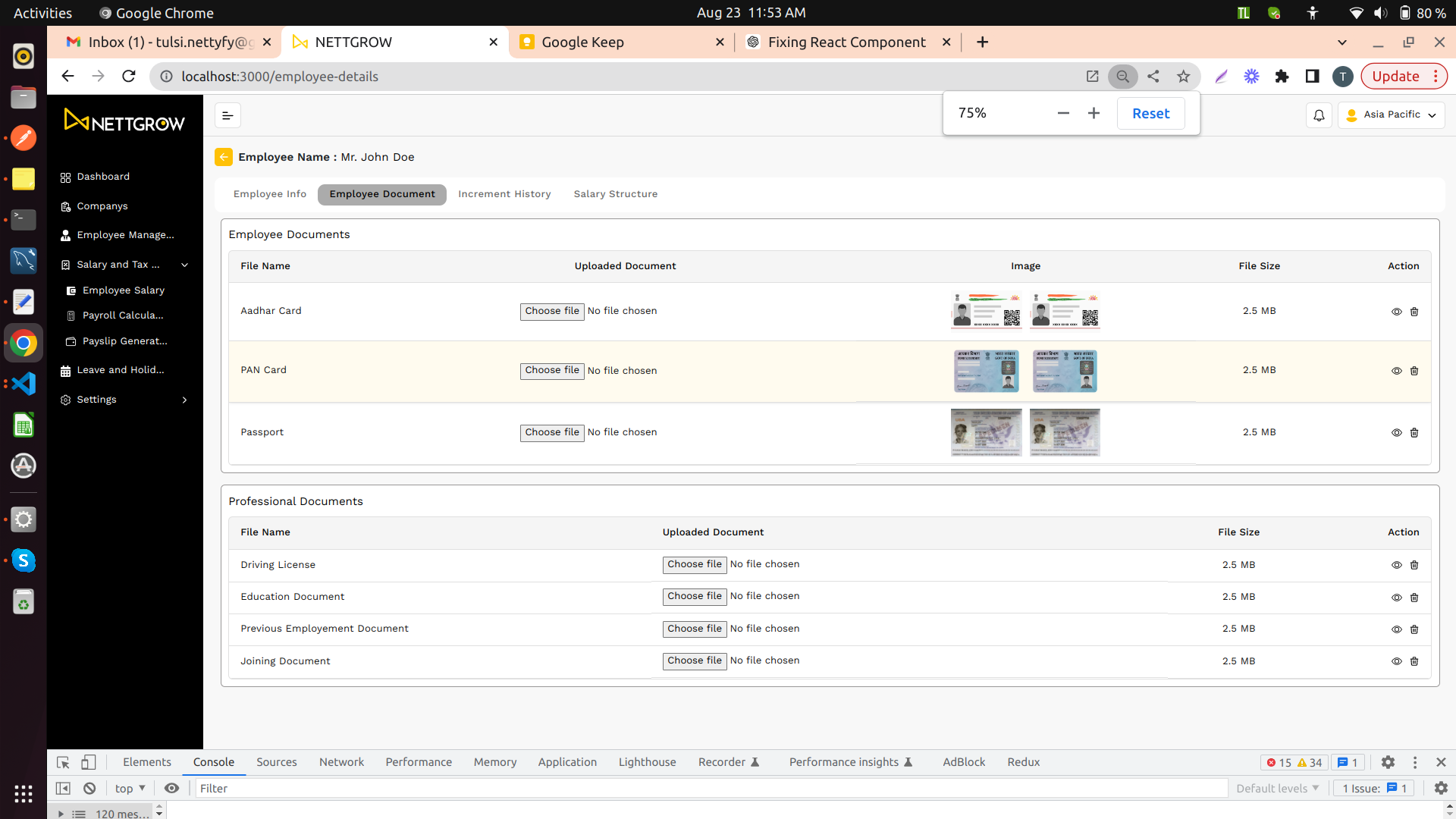
Task: Click the yellow back arrow beside Employee Name
Action: [x=223, y=157]
